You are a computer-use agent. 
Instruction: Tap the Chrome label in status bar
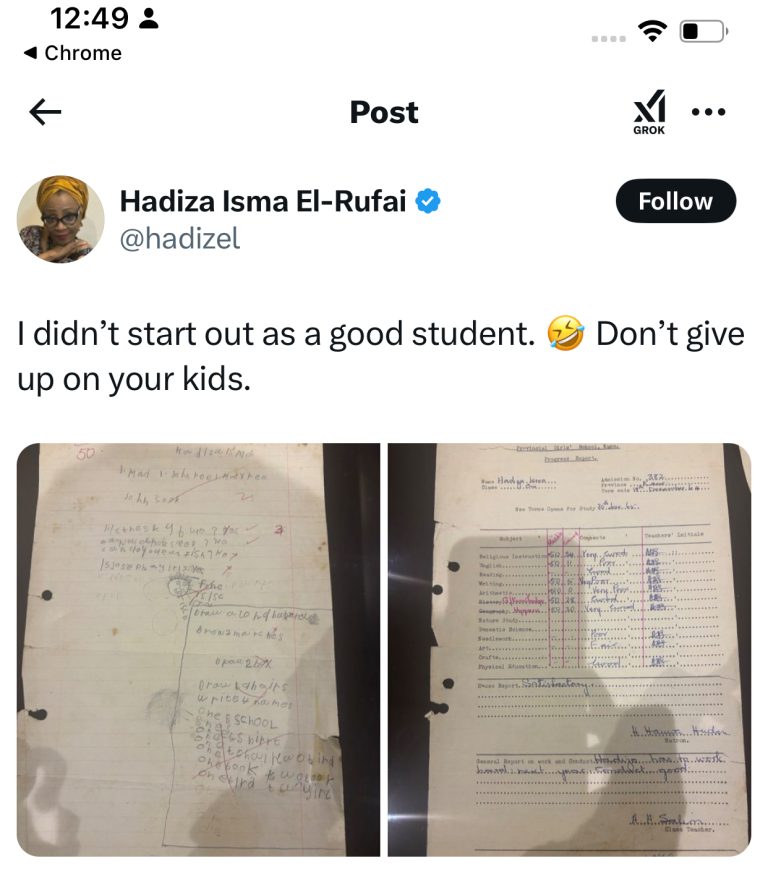coord(83,53)
